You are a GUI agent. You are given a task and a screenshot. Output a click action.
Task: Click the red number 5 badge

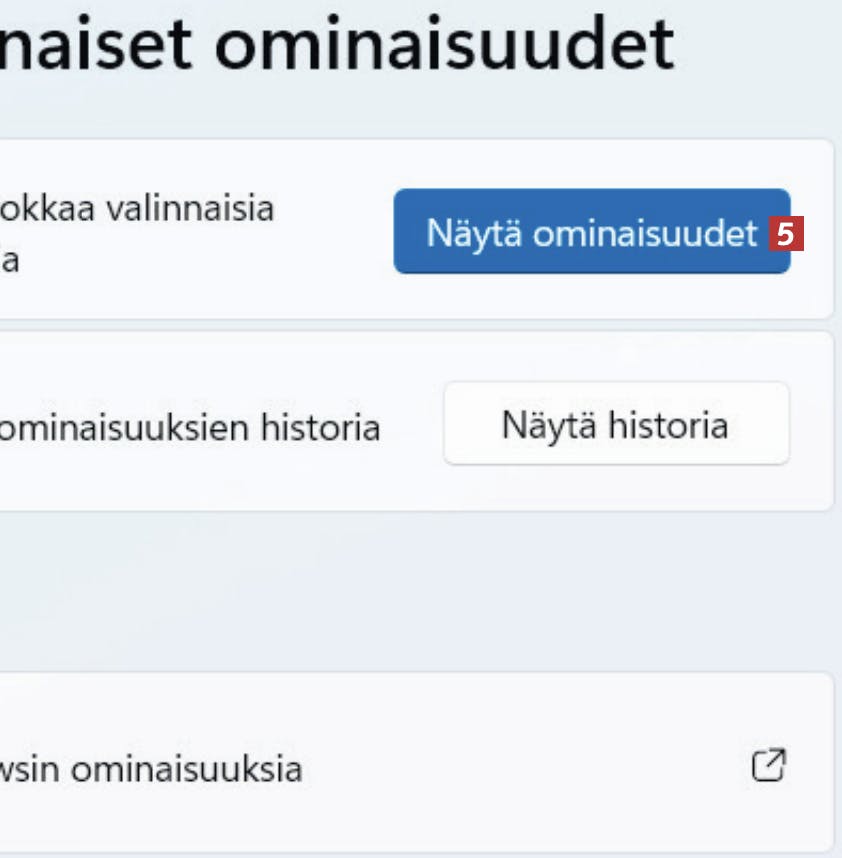click(786, 235)
